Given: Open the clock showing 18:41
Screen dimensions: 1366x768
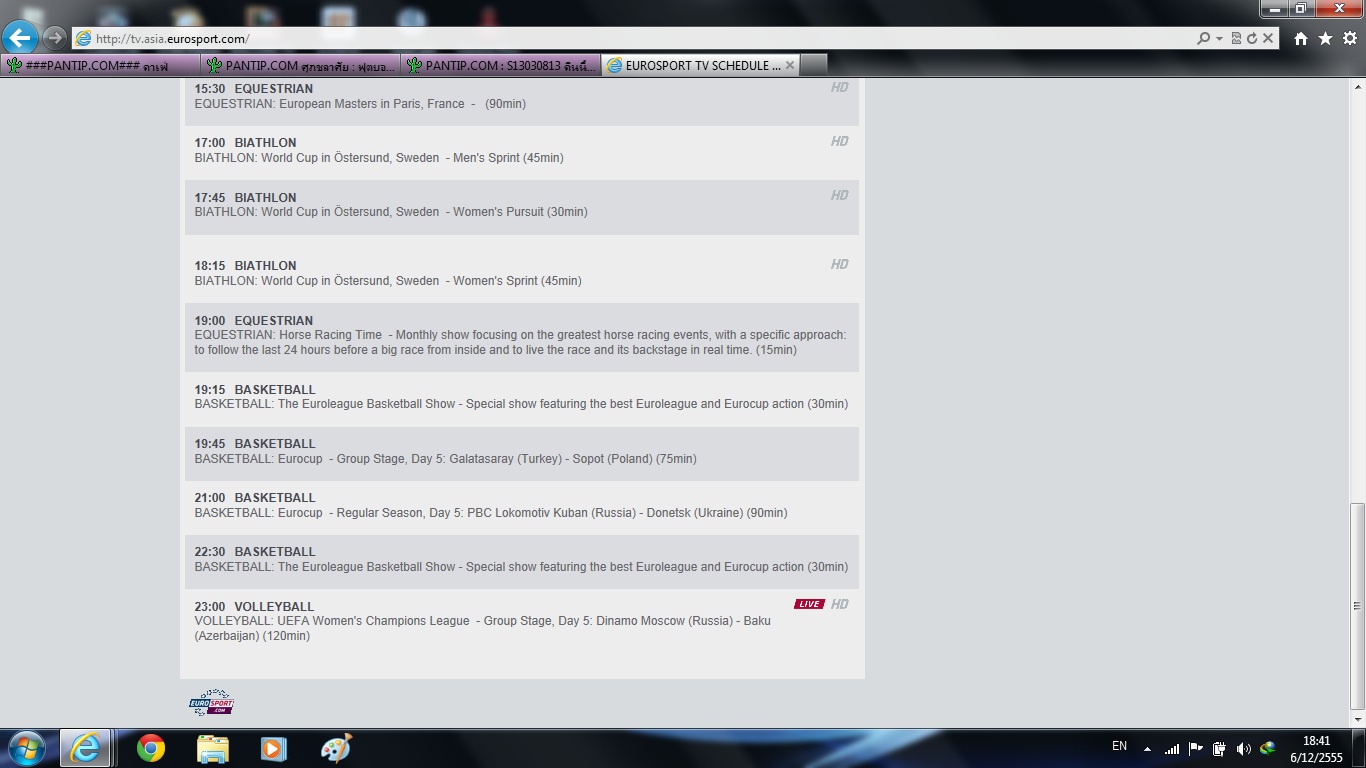Looking at the screenshot, I should click(x=1317, y=749).
